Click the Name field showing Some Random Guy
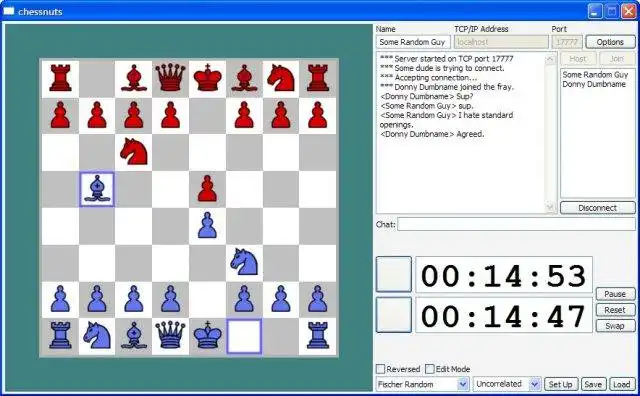Screen dimensions: 640x396 click(413, 42)
